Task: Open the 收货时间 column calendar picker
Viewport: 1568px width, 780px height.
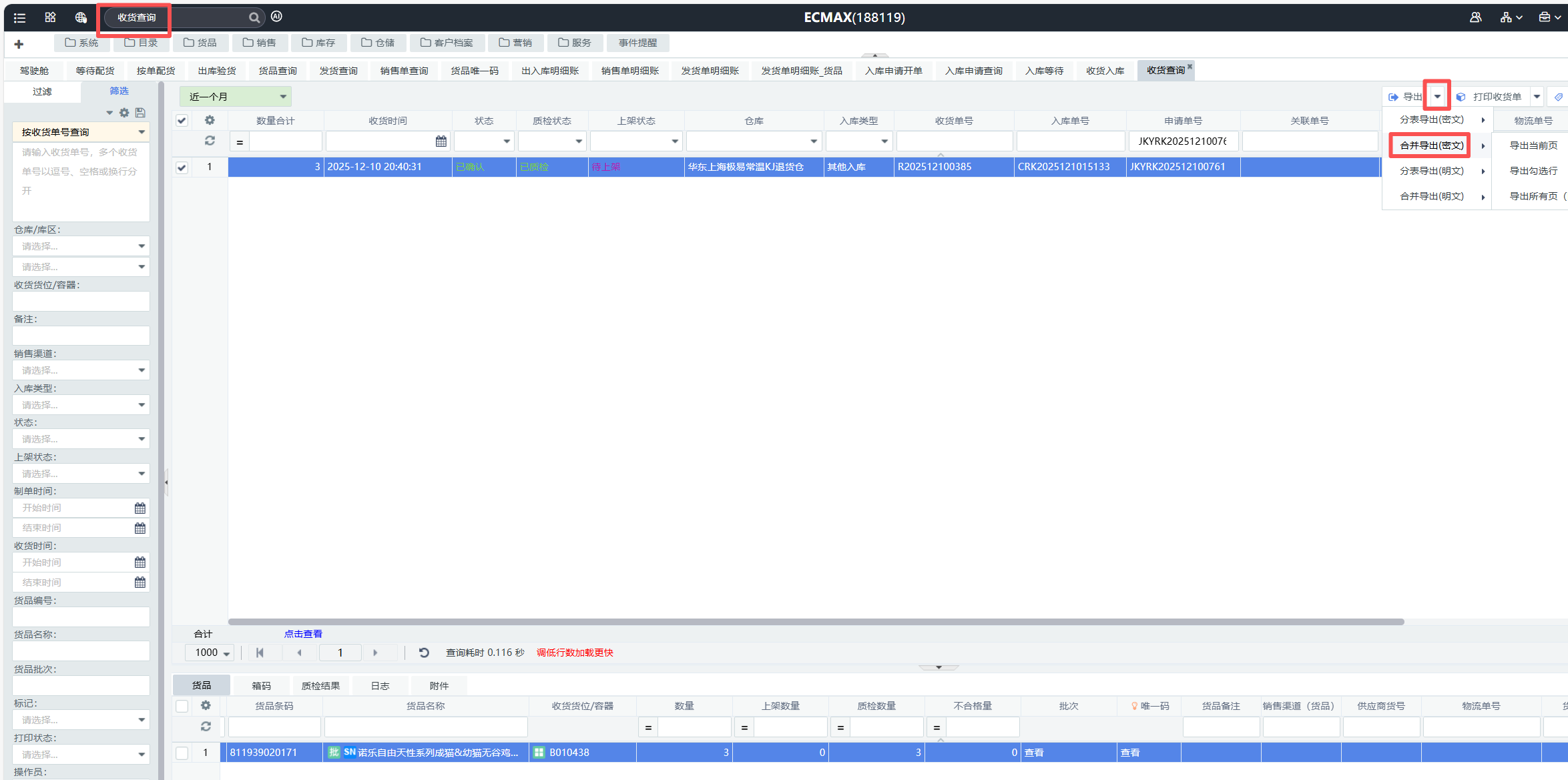Action: [x=441, y=141]
